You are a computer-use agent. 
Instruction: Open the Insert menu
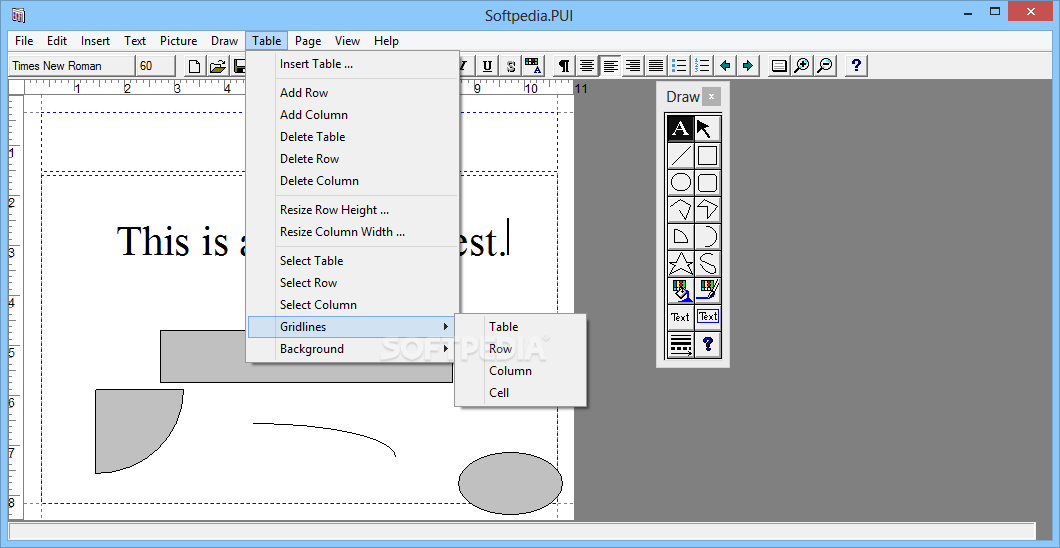click(x=95, y=41)
